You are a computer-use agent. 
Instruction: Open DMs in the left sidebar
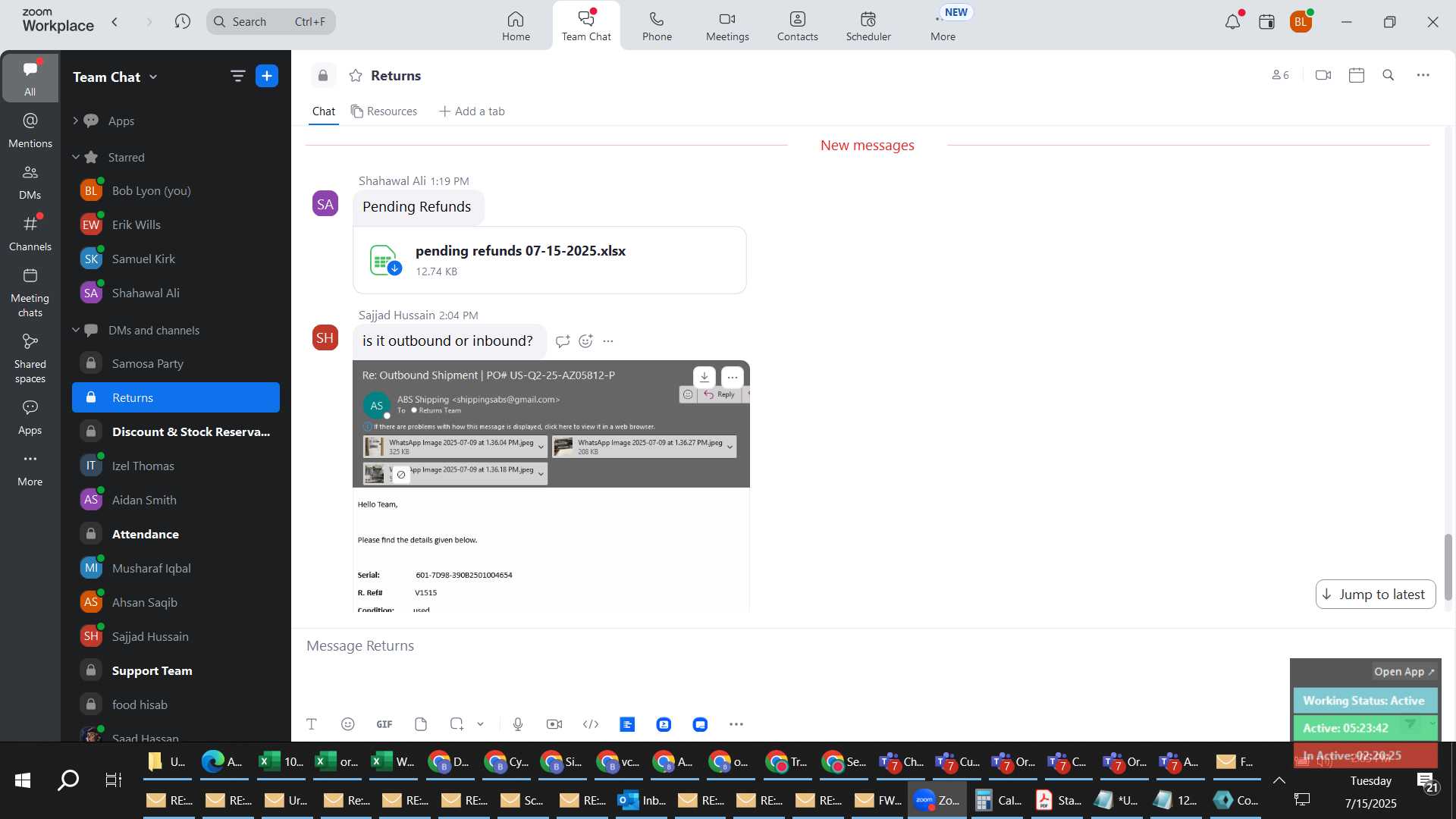tap(30, 182)
